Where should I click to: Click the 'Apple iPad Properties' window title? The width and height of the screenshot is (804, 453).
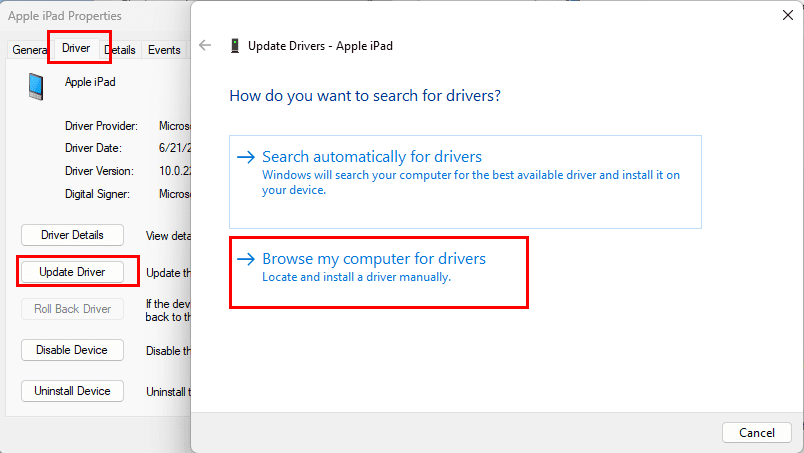pos(65,16)
